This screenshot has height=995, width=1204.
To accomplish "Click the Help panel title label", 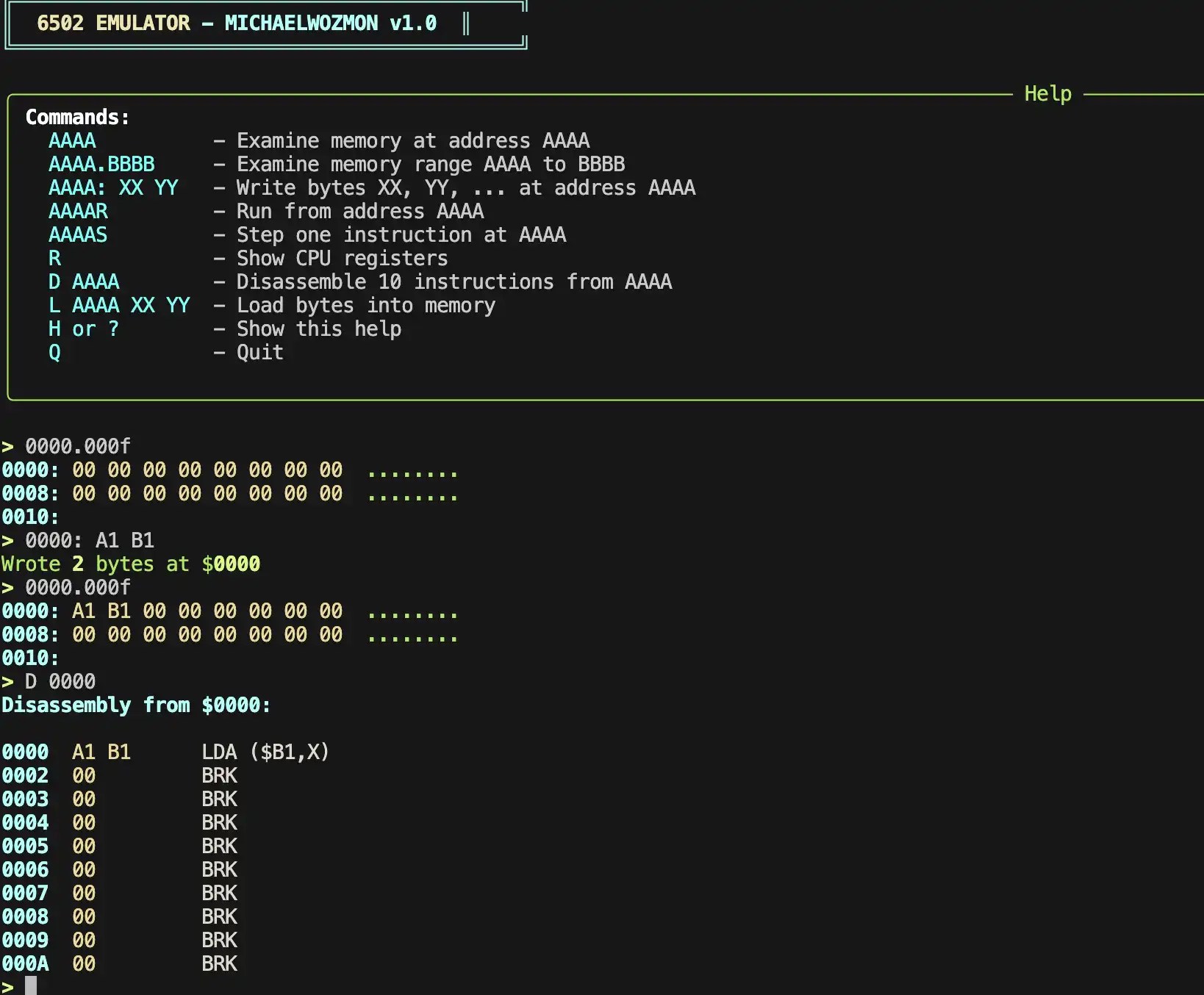I will click(1047, 94).
